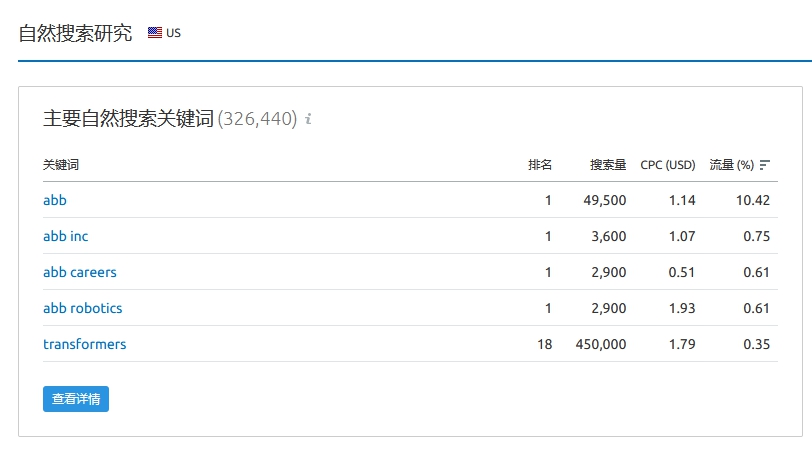Image resolution: width=812 pixels, height=451 pixels.
Task: Open the 'abb inc' keyword link
Action: pos(66,236)
